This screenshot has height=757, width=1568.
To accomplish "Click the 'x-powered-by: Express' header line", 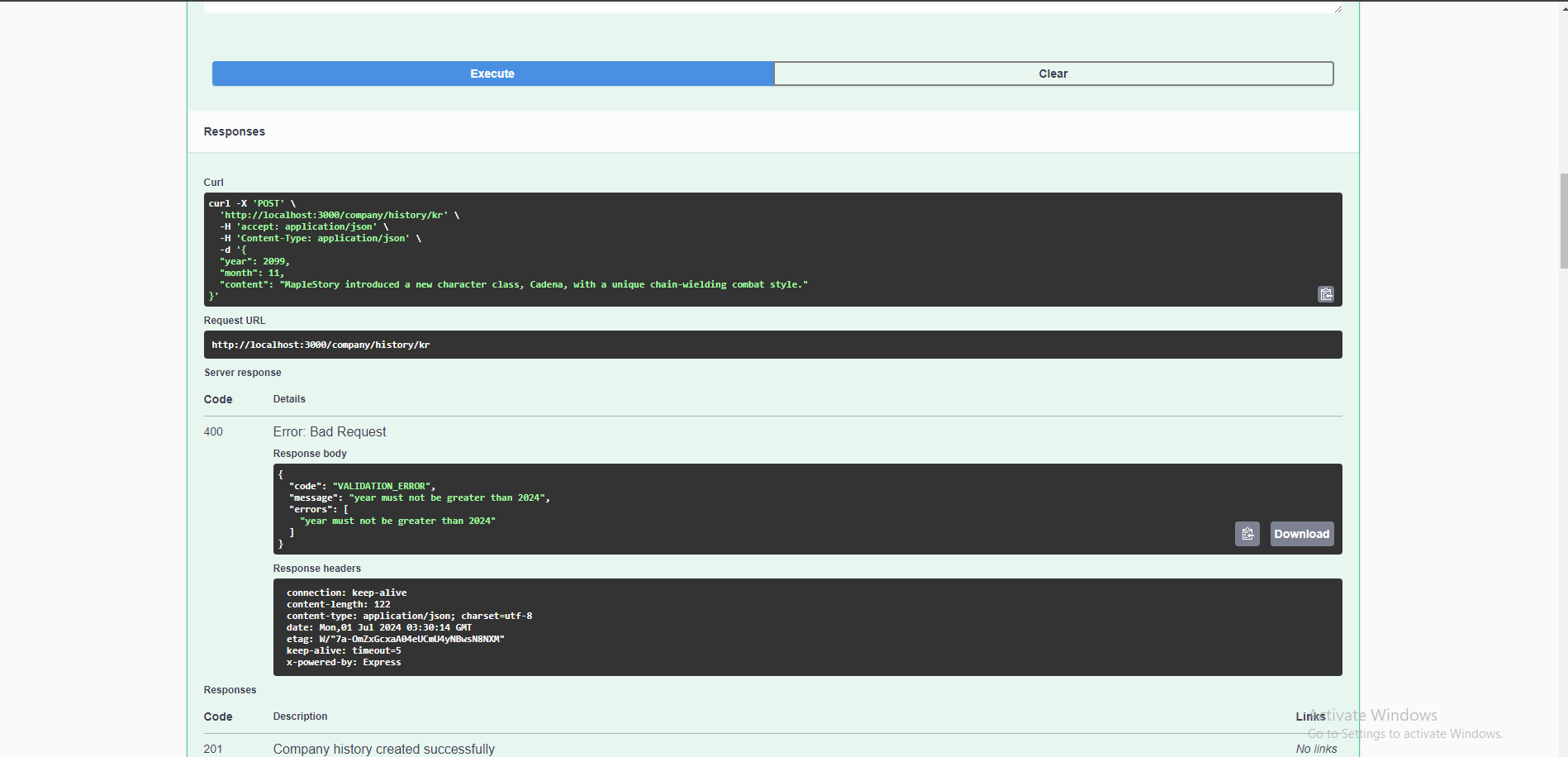I will pos(344,662).
